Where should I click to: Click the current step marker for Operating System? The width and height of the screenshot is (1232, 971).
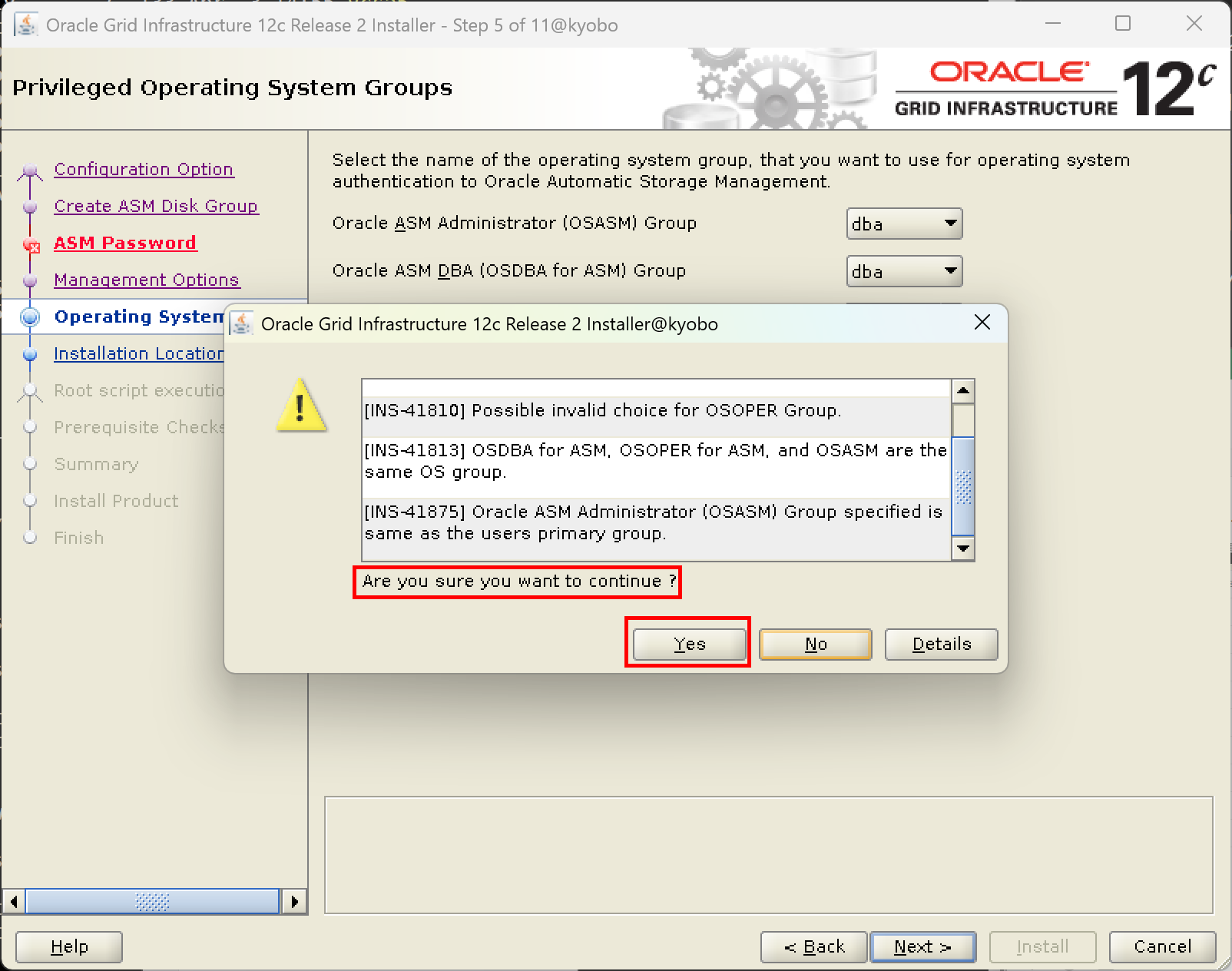click(30, 316)
